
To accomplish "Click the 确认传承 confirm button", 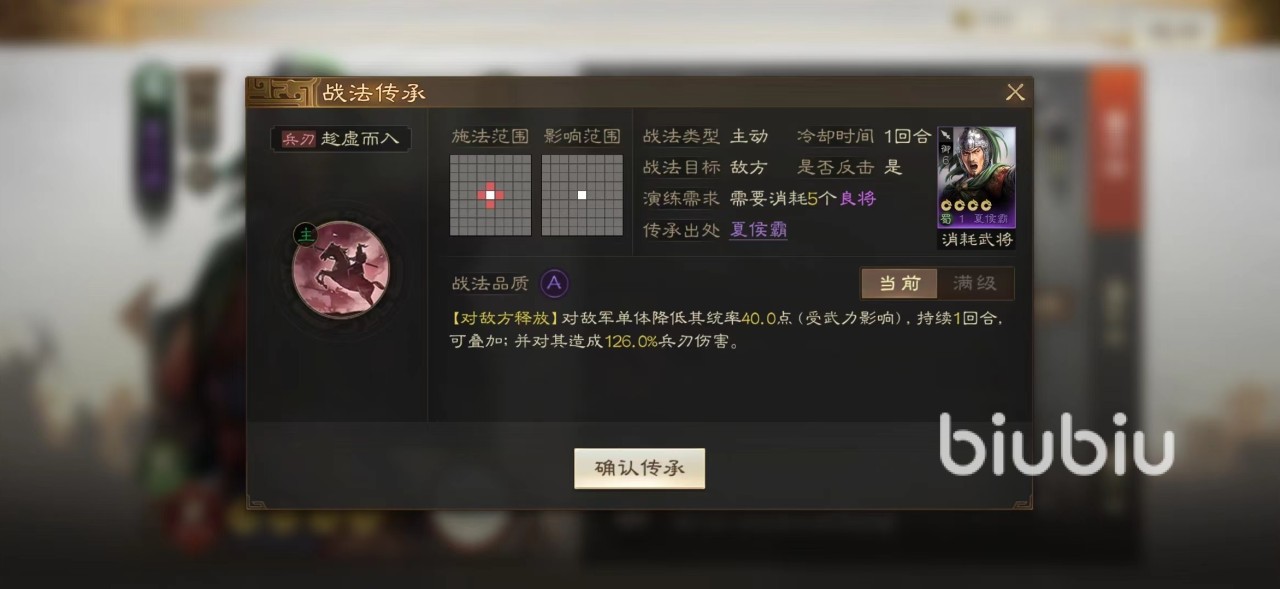I will coord(640,468).
